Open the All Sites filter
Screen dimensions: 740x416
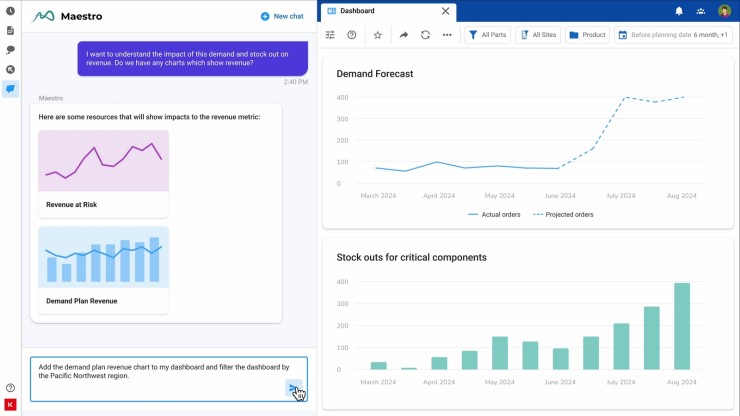pyautogui.click(x=538, y=35)
